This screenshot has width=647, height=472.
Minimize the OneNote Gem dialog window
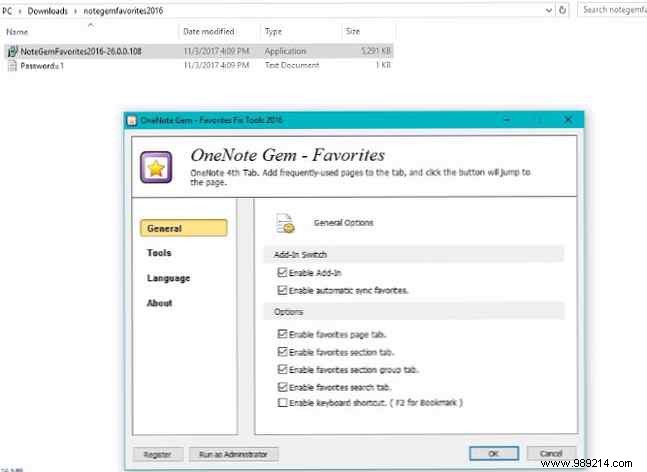(507, 120)
